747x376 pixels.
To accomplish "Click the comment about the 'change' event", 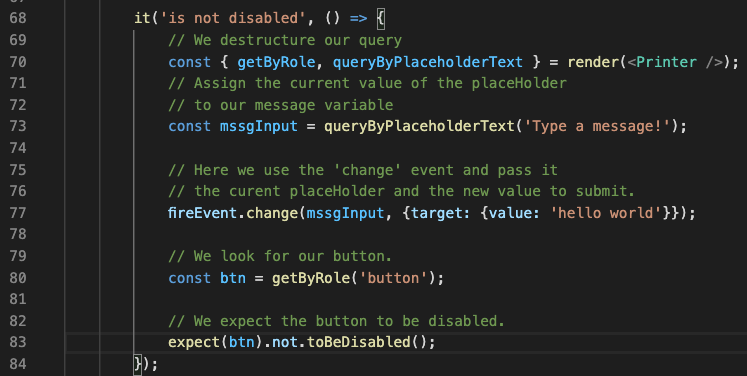I will pyautogui.click(x=363, y=170).
